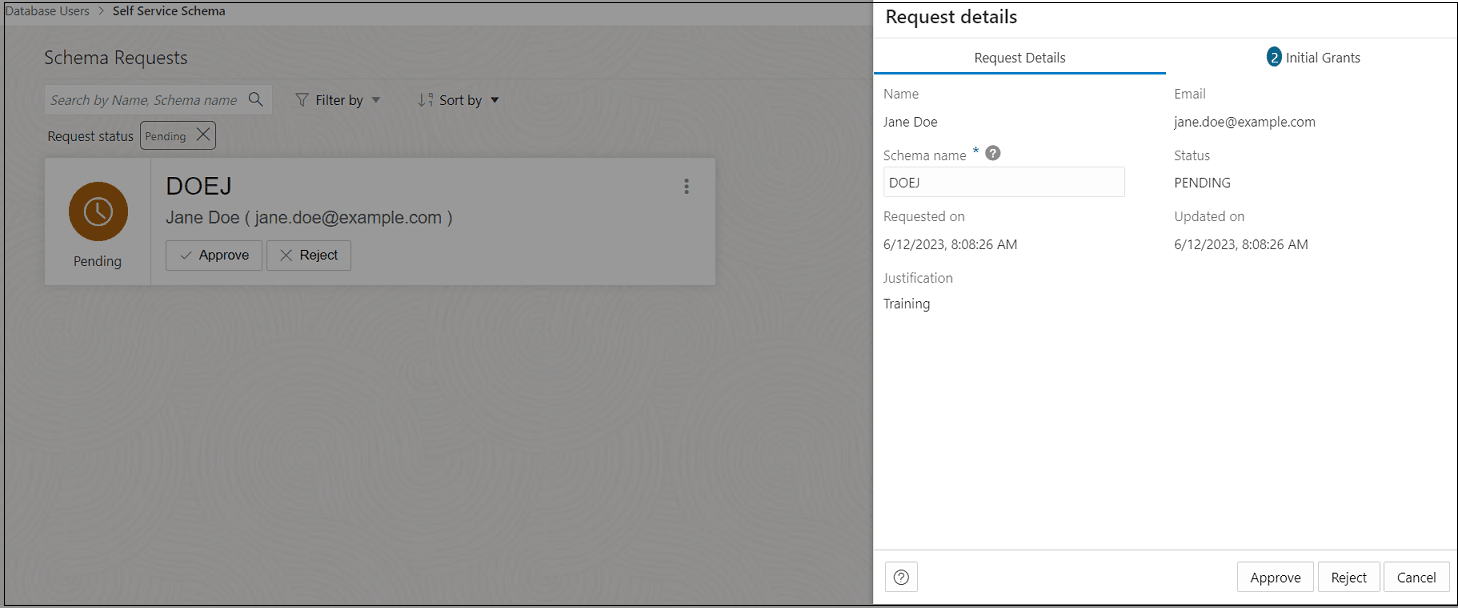Approve the request from the details panel
Viewport: 1458px width, 608px height.
pyautogui.click(x=1274, y=577)
